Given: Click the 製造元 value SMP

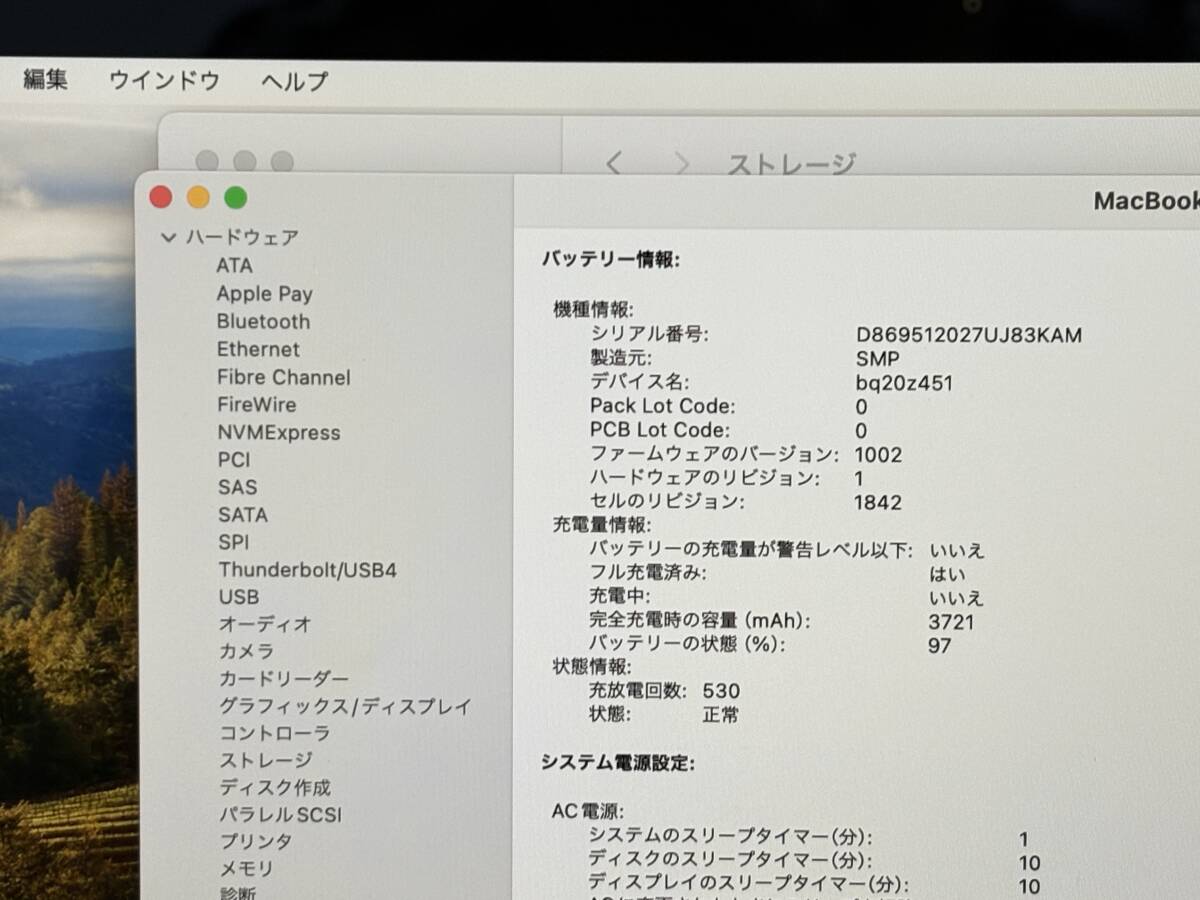Looking at the screenshot, I should click(878, 359).
